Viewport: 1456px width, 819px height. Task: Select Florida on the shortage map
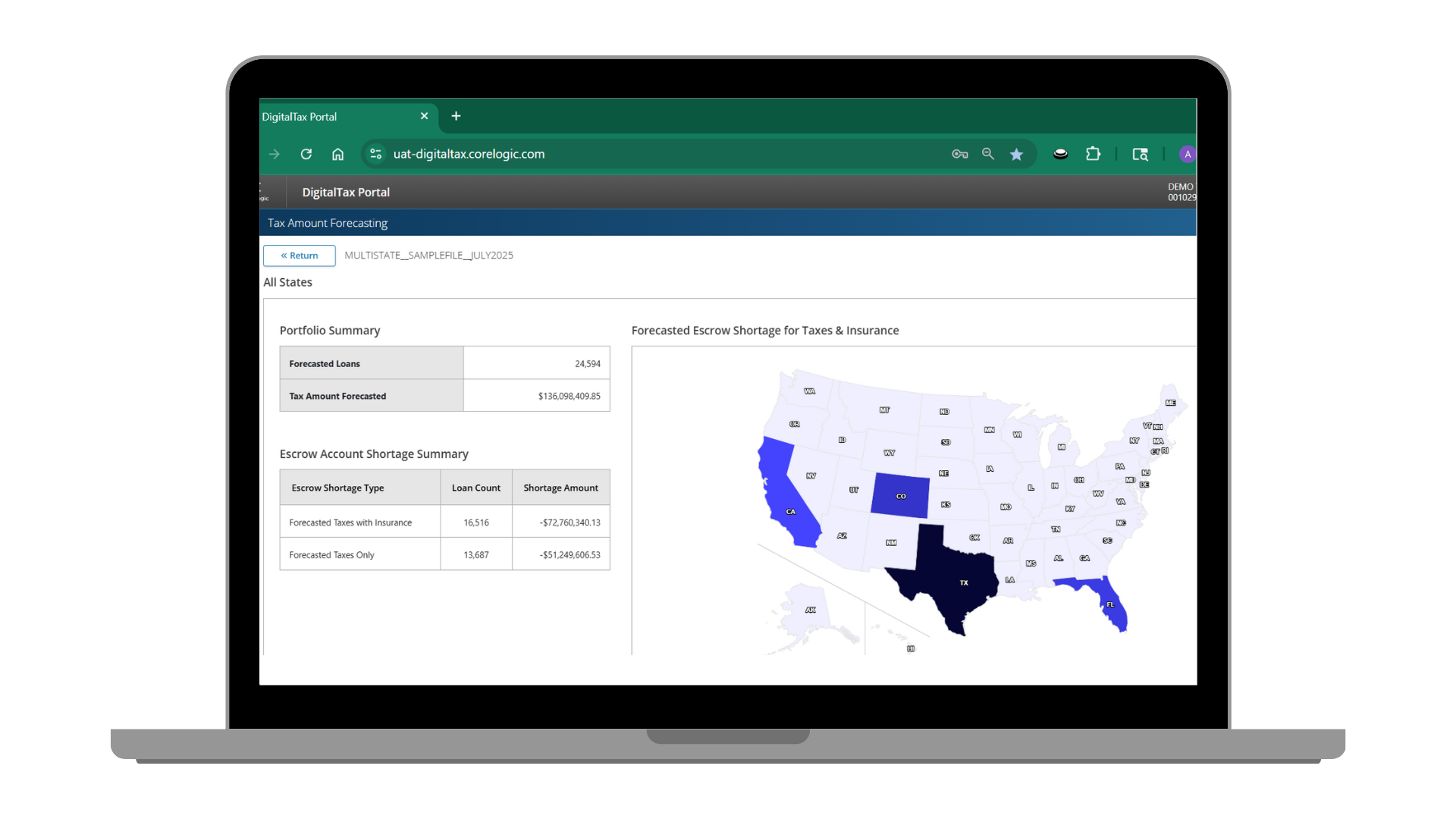click(1113, 607)
